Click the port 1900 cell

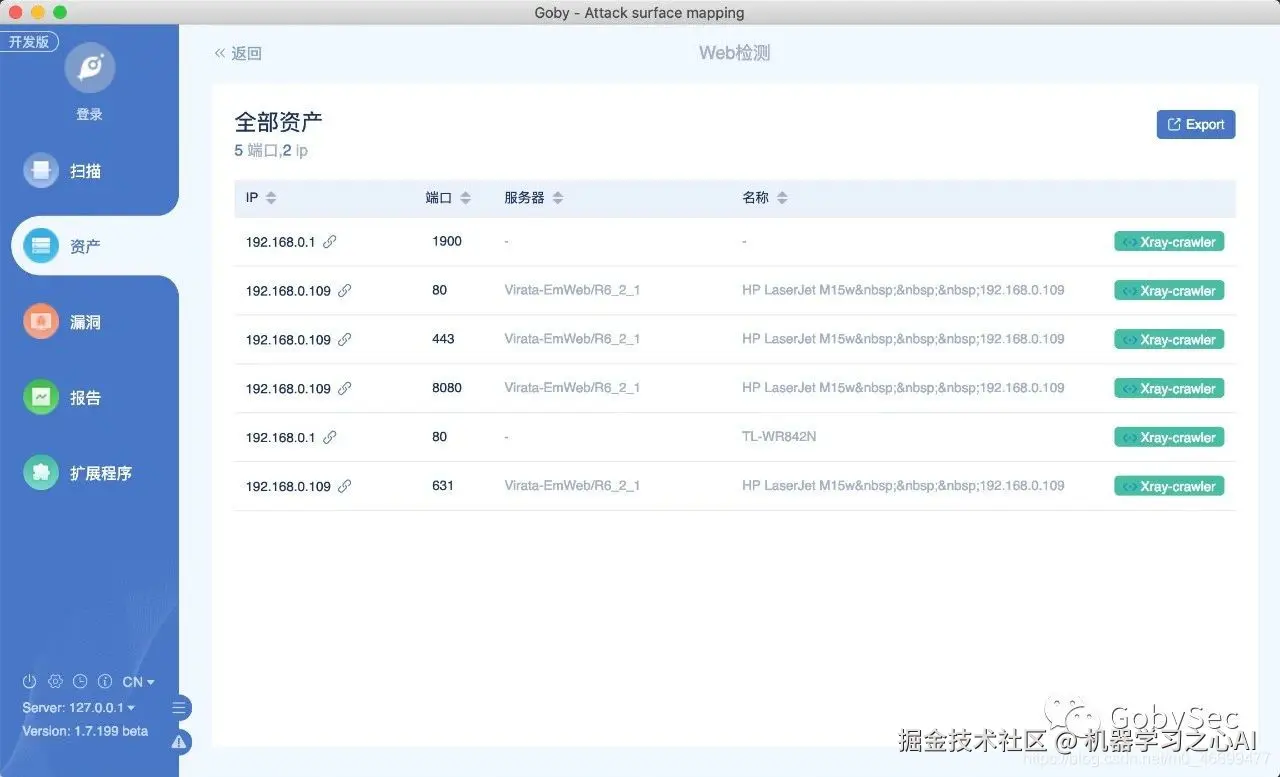(447, 241)
